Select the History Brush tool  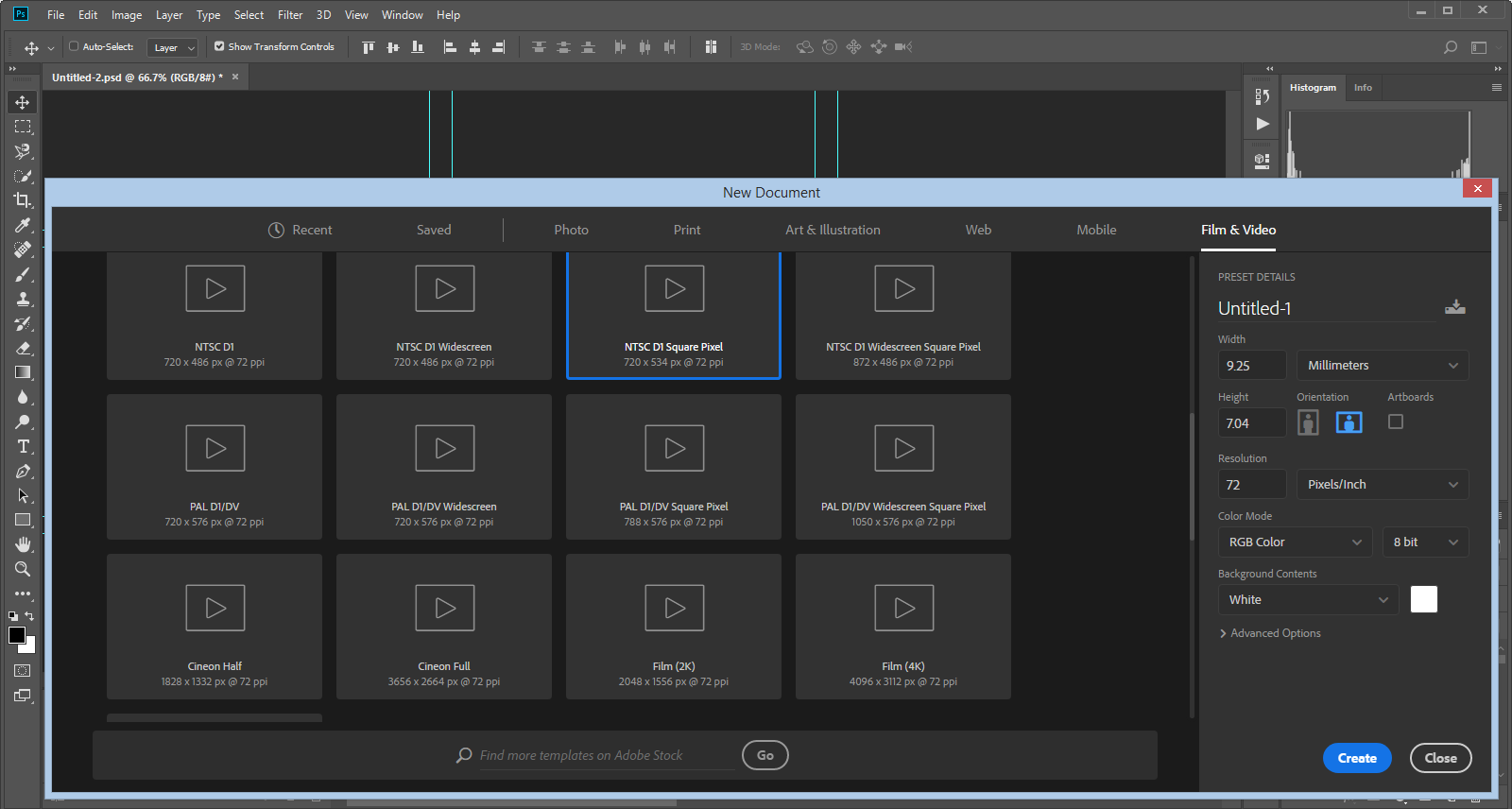22,323
